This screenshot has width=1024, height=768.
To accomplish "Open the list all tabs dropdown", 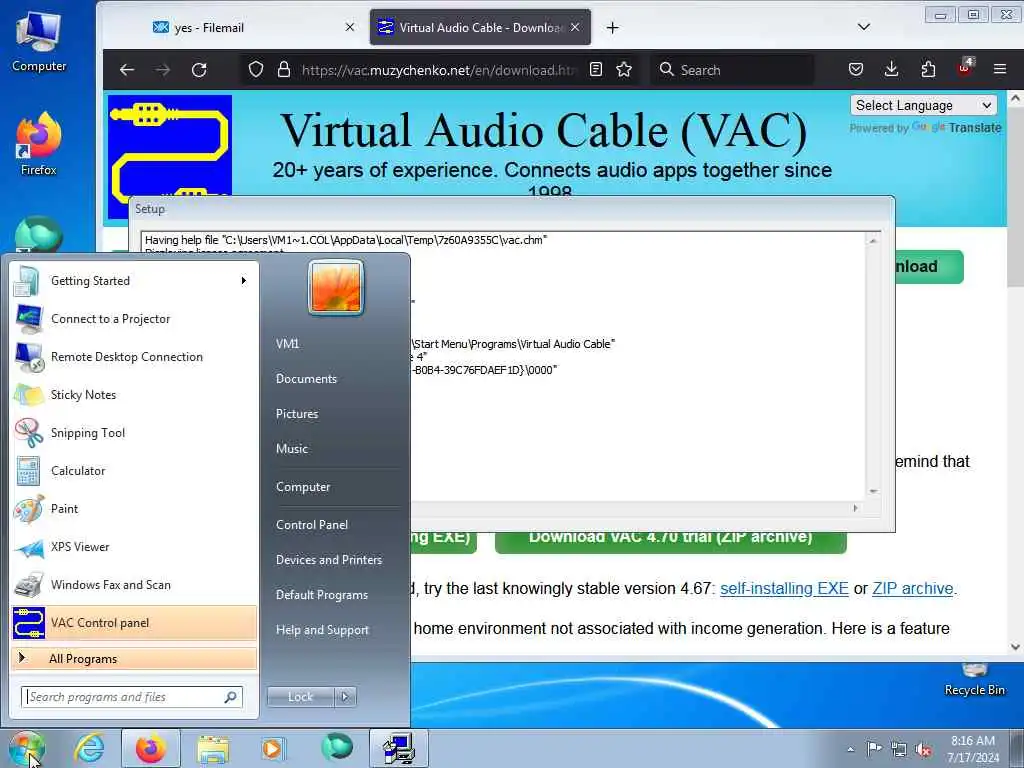I will point(863,27).
